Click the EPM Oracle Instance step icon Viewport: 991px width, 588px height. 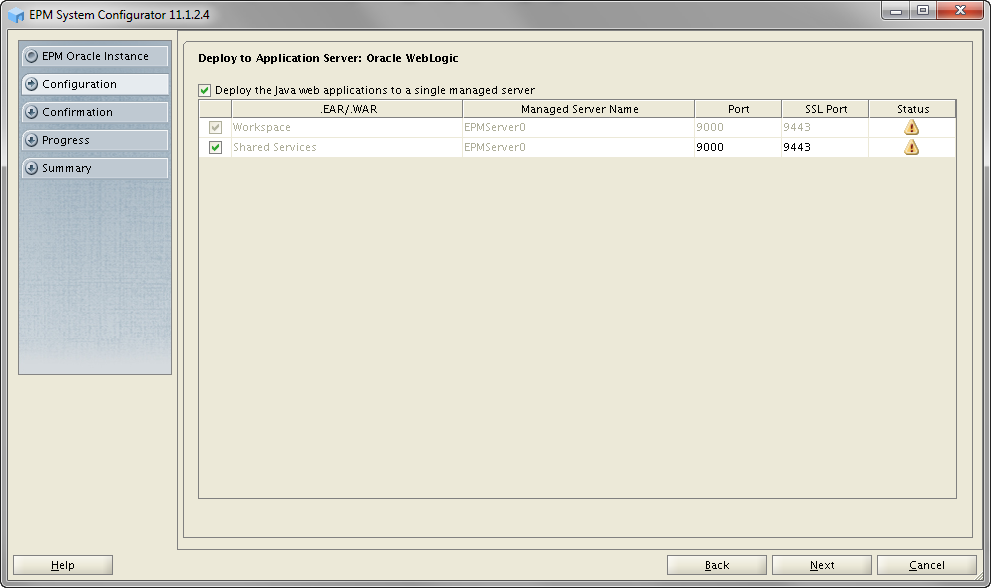(x=31, y=56)
